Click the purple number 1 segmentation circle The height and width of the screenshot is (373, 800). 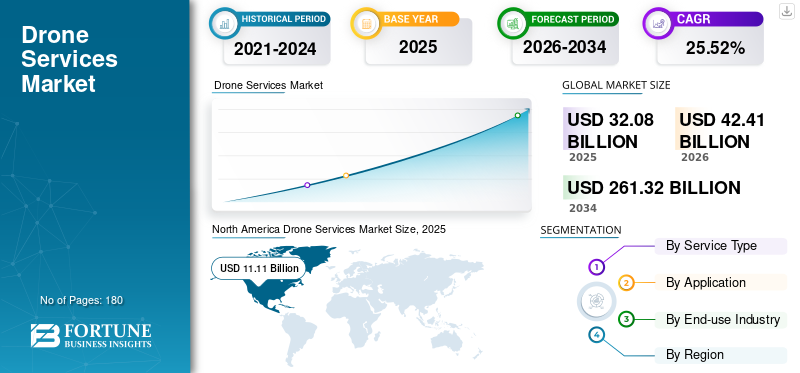click(x=596, y=266)
